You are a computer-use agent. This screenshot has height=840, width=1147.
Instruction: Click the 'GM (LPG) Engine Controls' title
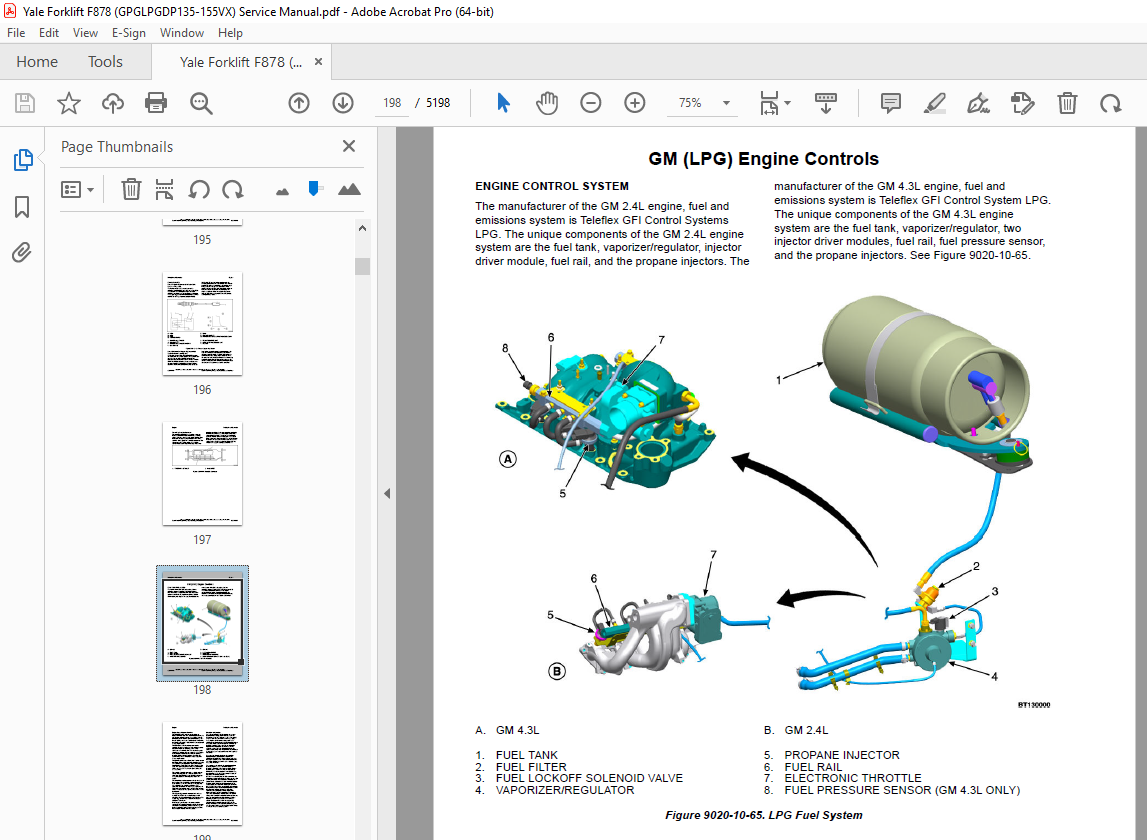(x=763, y=159)
